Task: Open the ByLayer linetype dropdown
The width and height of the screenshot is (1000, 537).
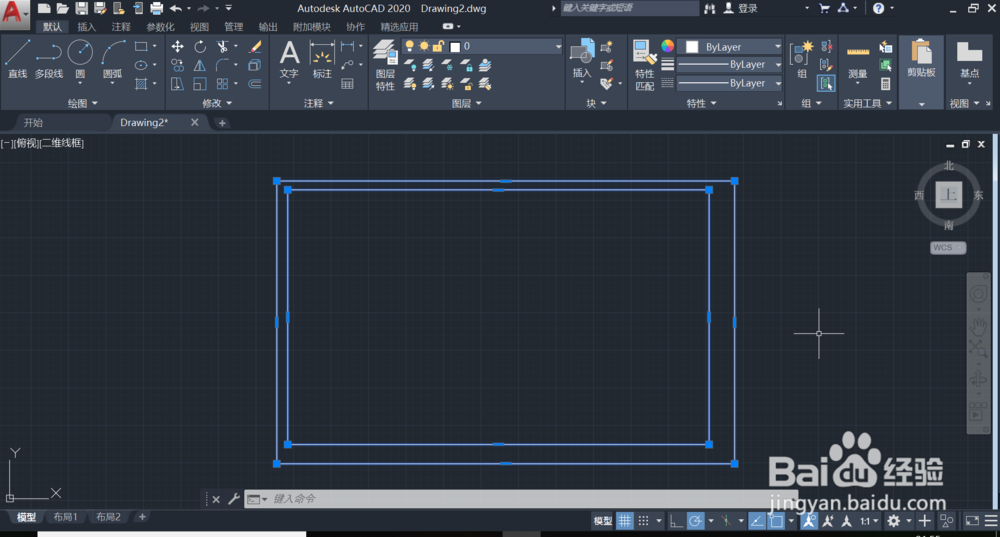Action: coord(777,83)
